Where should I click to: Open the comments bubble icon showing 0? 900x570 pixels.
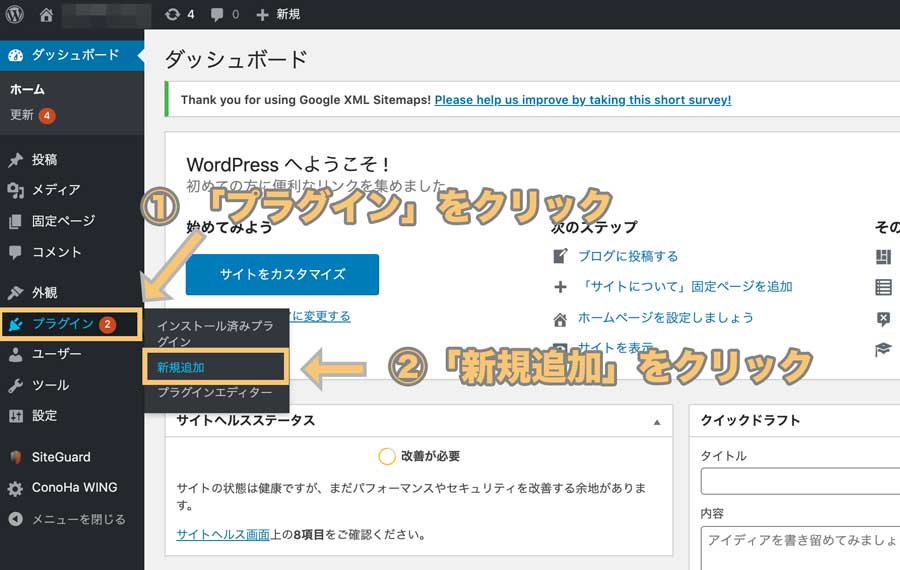[x=217, y=15]
